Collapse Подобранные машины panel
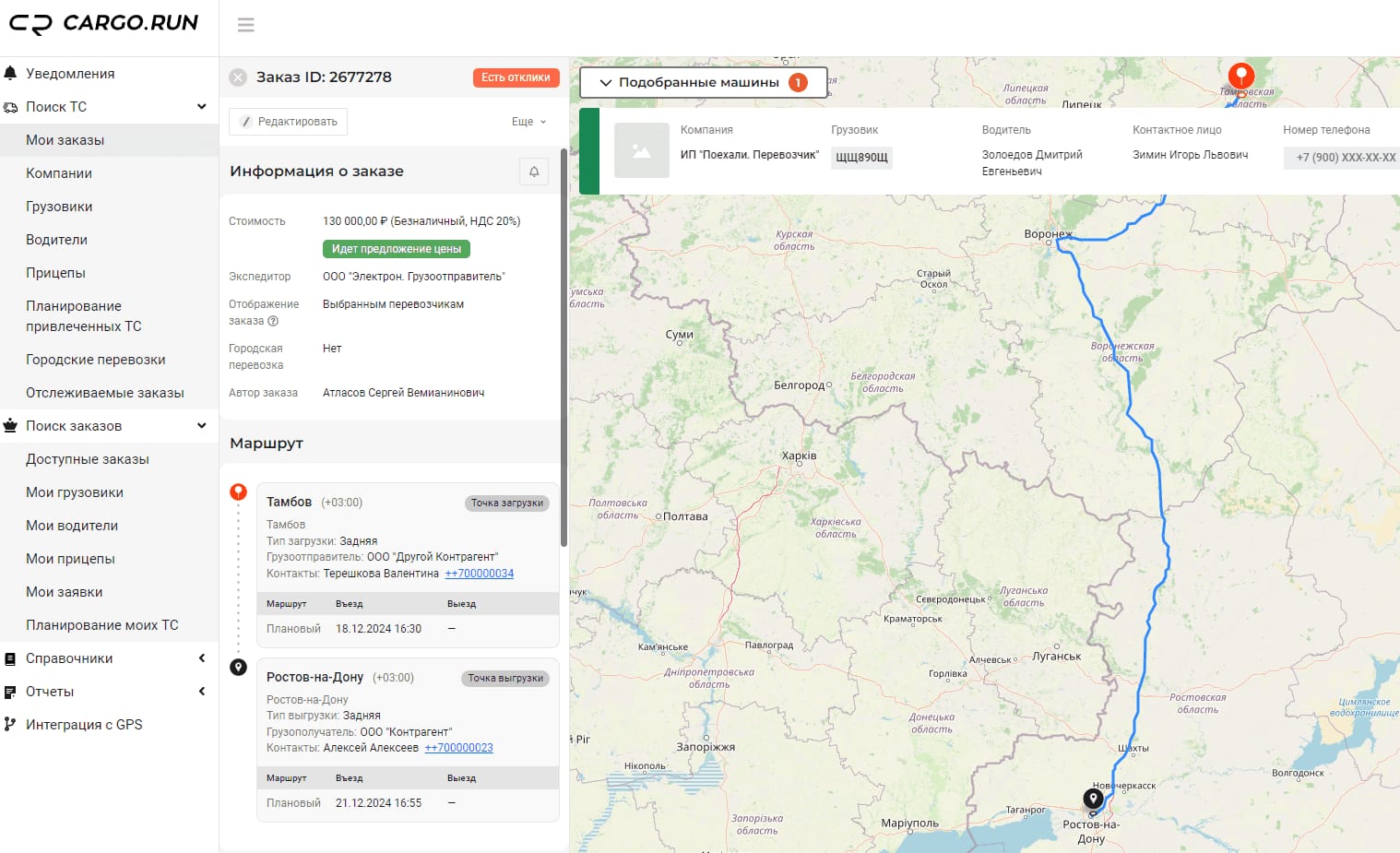 click(x=703, y=82)
